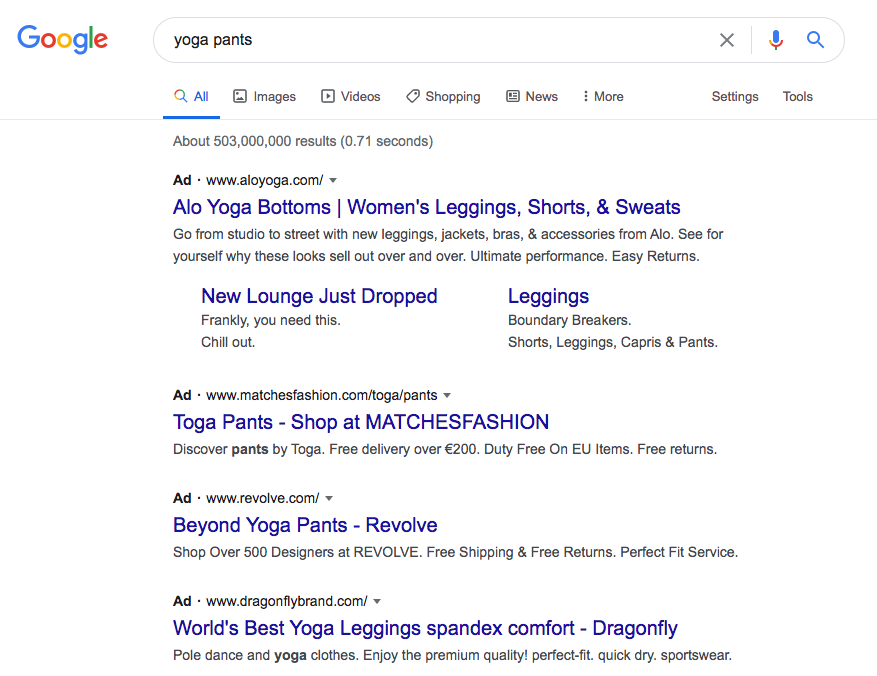Open World's Best Yoga Leggings Dragonfly link
This screenshot has width=877, height=676.
[425, 628]
